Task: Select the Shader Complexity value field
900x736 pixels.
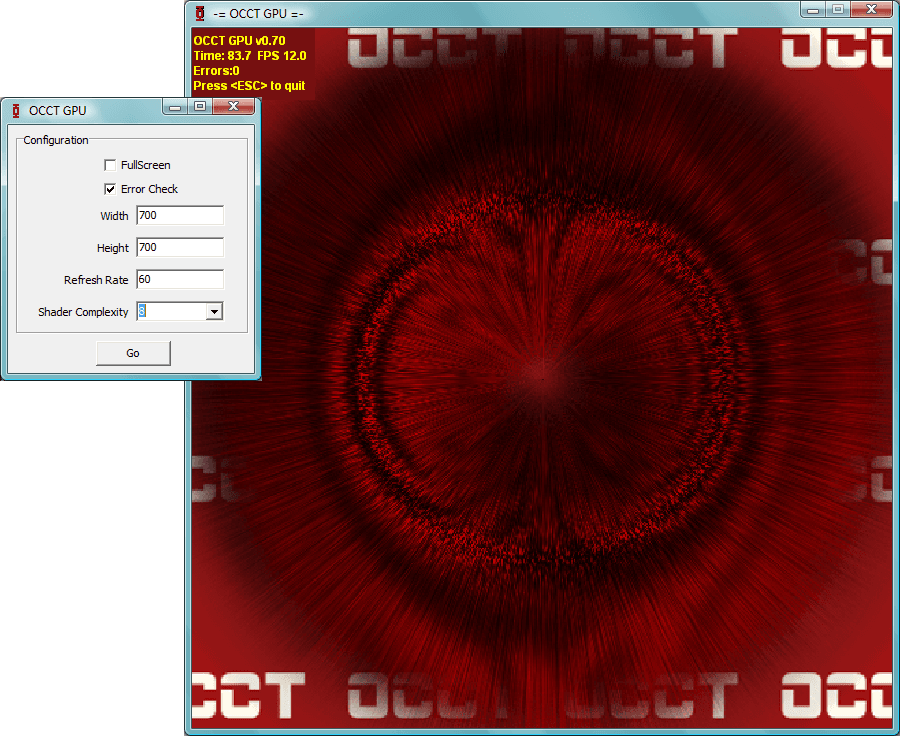Action: (172, 312)
